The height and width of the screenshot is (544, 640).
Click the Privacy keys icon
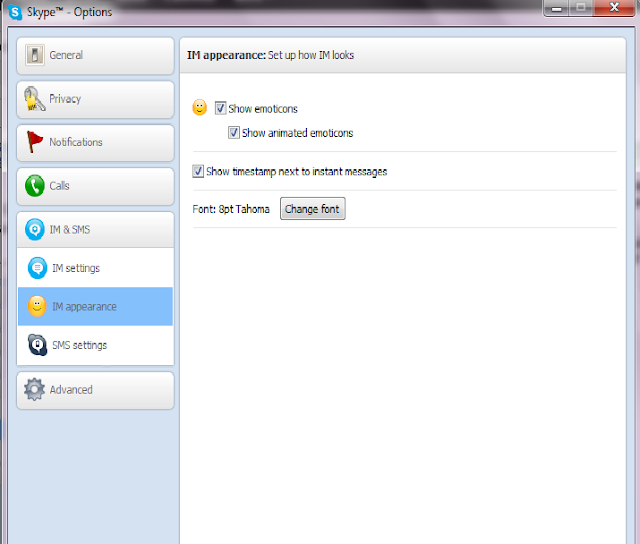pyautogui.click(x=34, y=98)
